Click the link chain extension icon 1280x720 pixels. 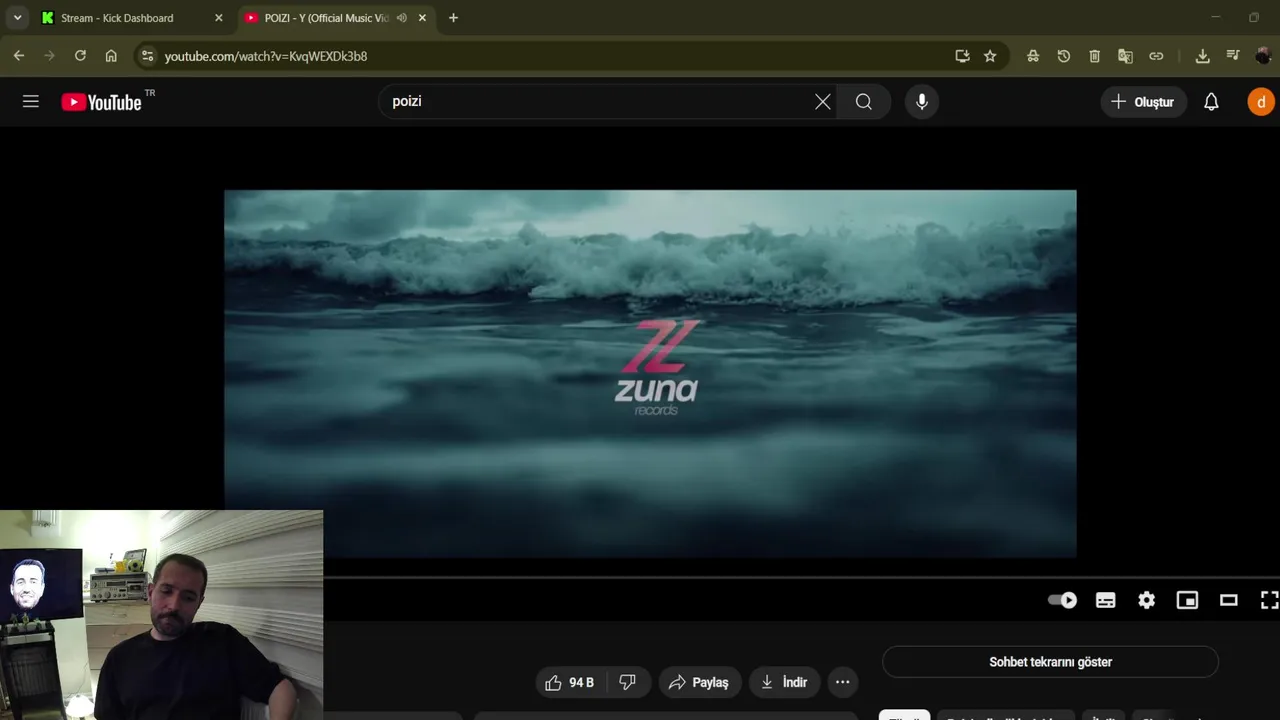[x=1156, y=56]
